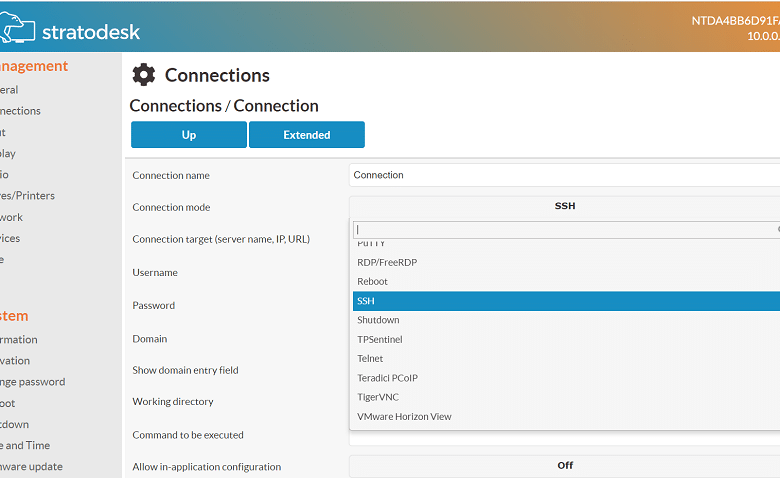Viewport: 780px width, 478px height.
Task: Click the device ID text in header
Action: click(736, 21)
